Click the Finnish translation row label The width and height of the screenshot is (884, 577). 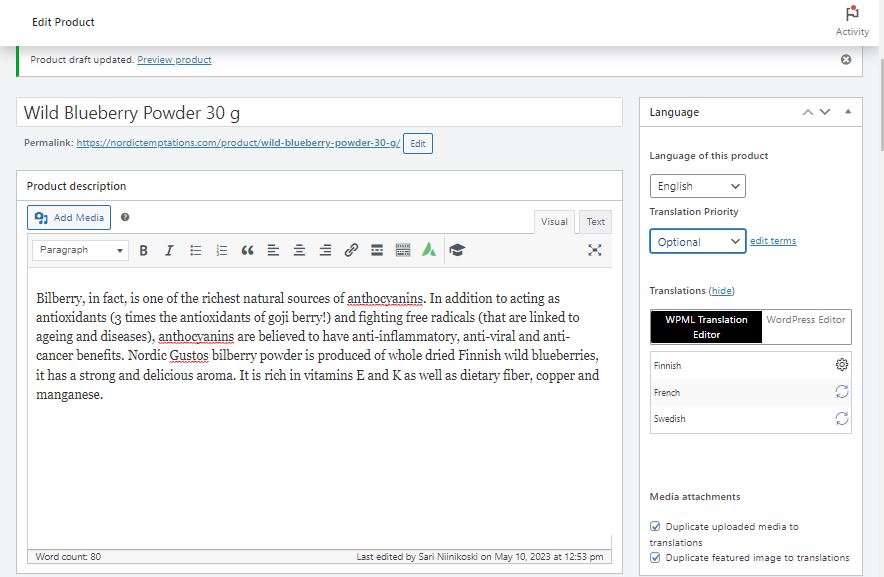coord(668,365)
